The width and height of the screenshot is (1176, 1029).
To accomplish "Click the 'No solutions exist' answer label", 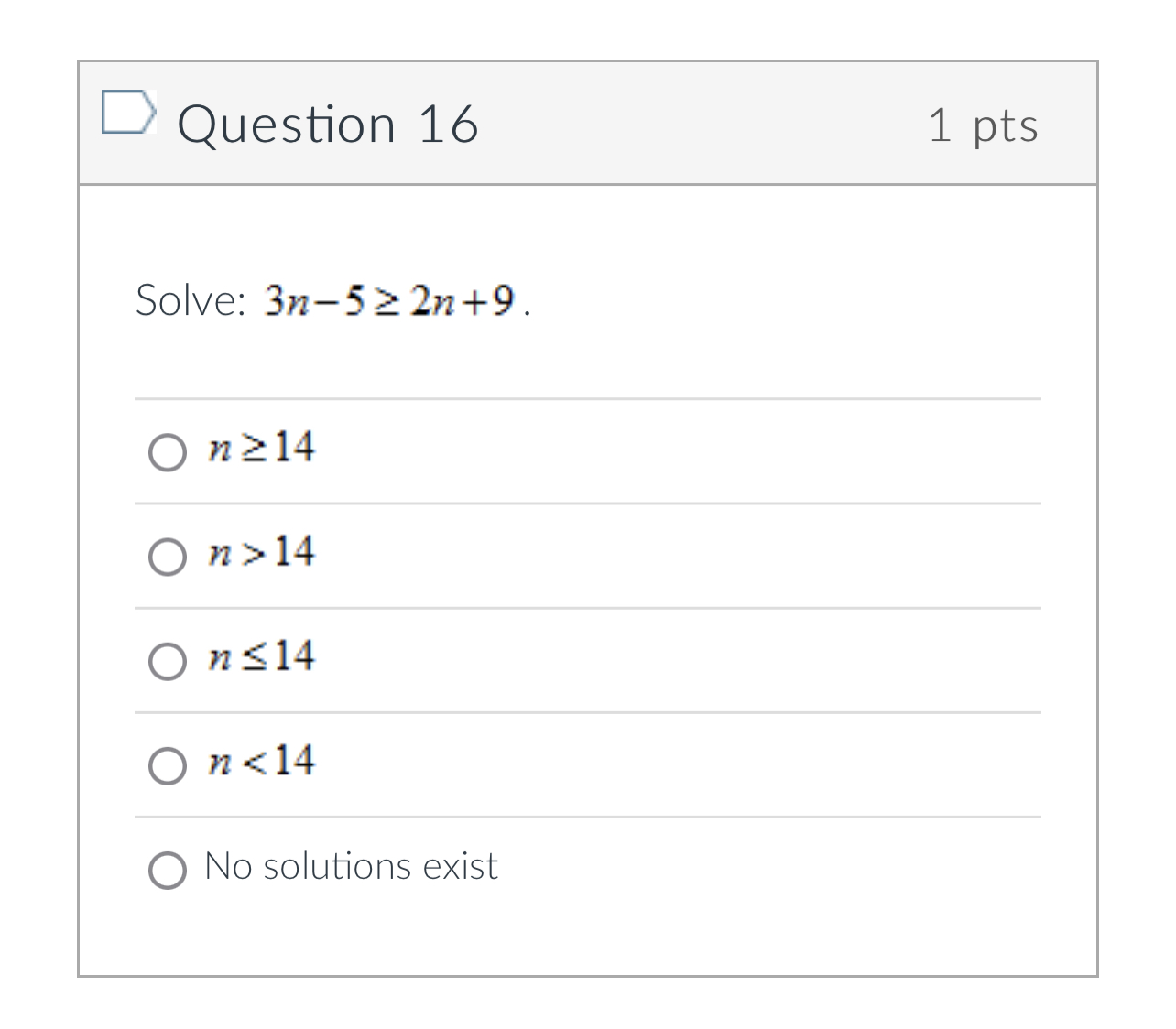I will 351,866.
